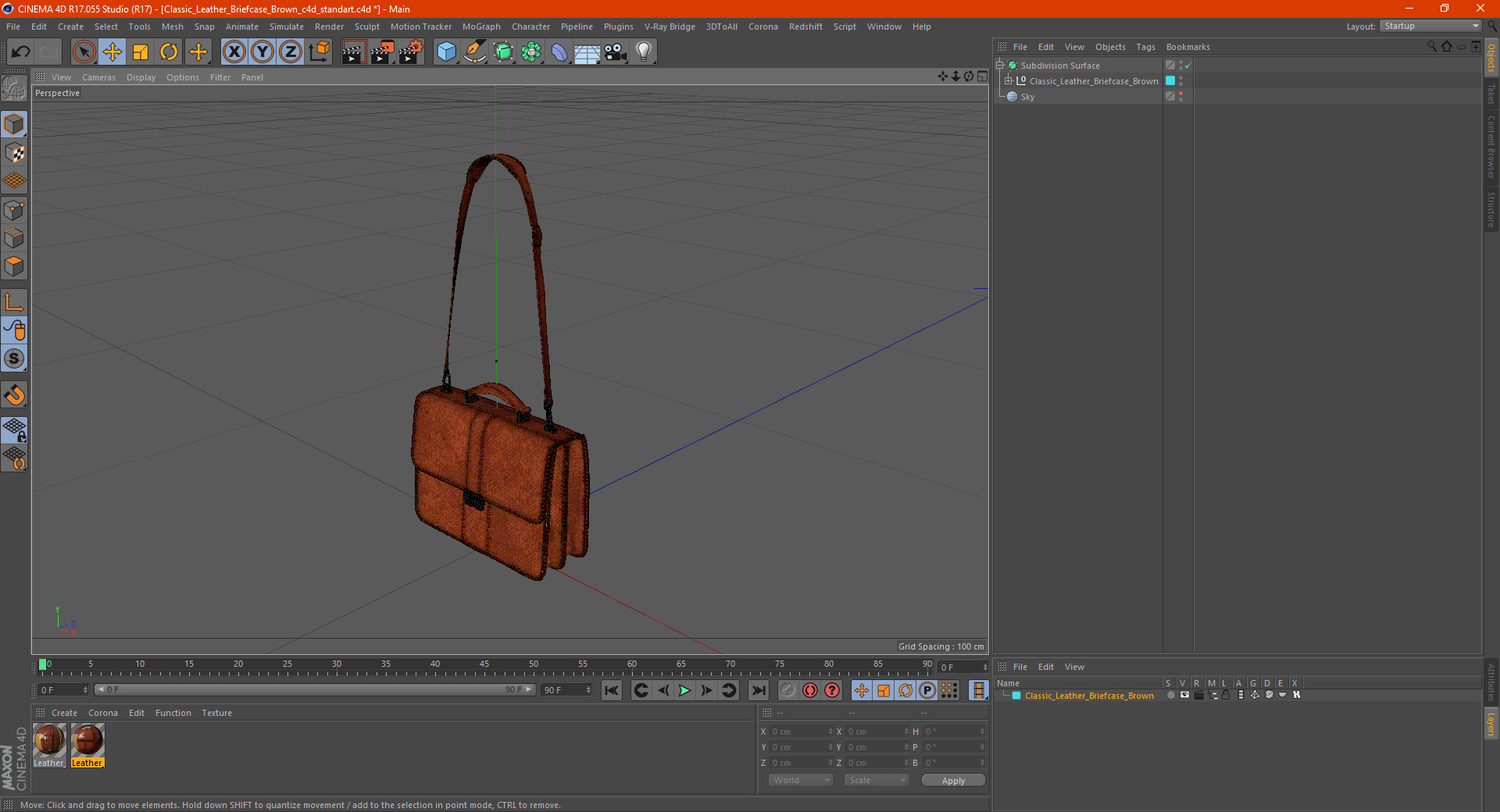Click the Light bulb icon
1500x812 pixels.
(x=644, y=52)
